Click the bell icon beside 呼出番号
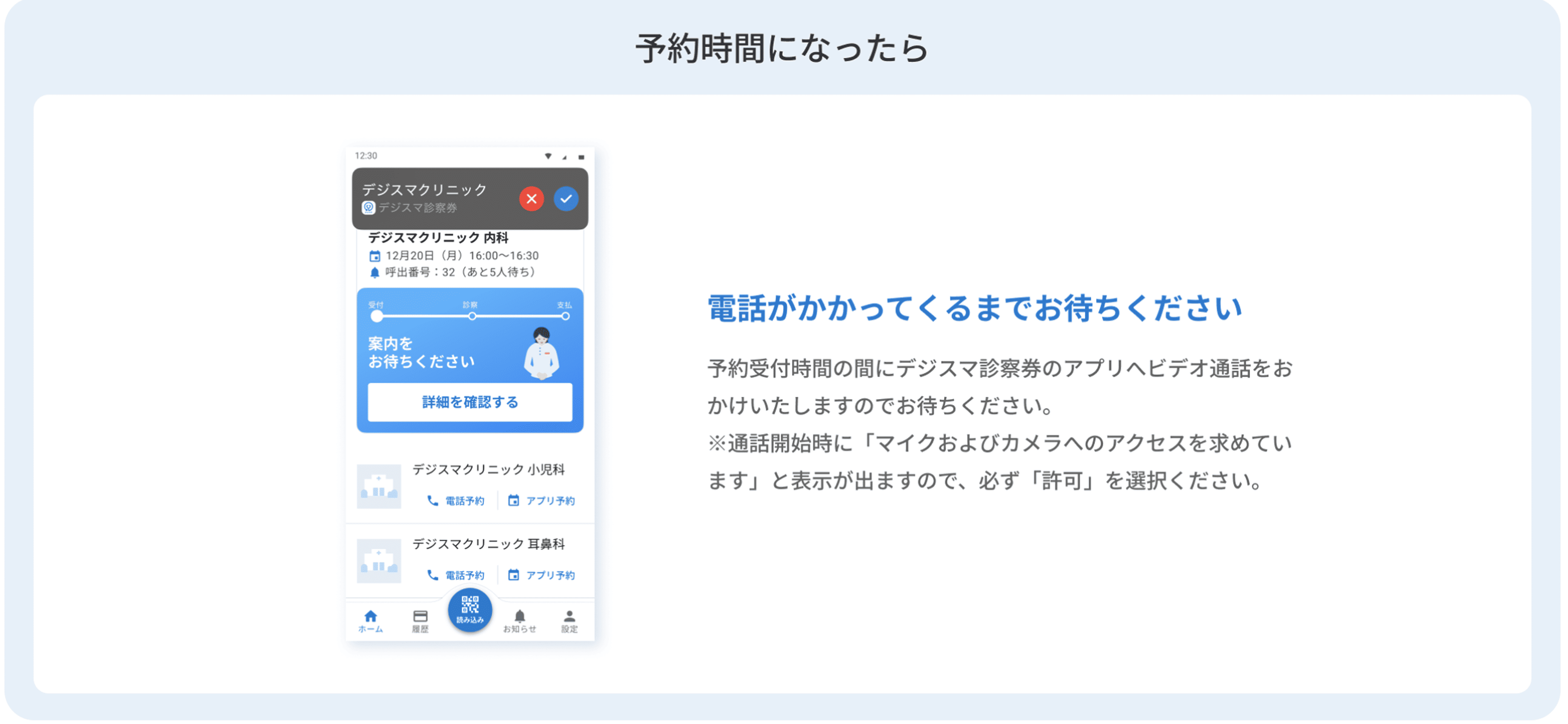 375,273
